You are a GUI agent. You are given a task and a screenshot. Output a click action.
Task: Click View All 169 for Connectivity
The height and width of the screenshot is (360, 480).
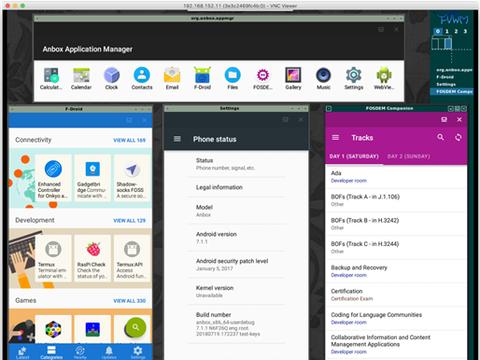tap(129, 140)
